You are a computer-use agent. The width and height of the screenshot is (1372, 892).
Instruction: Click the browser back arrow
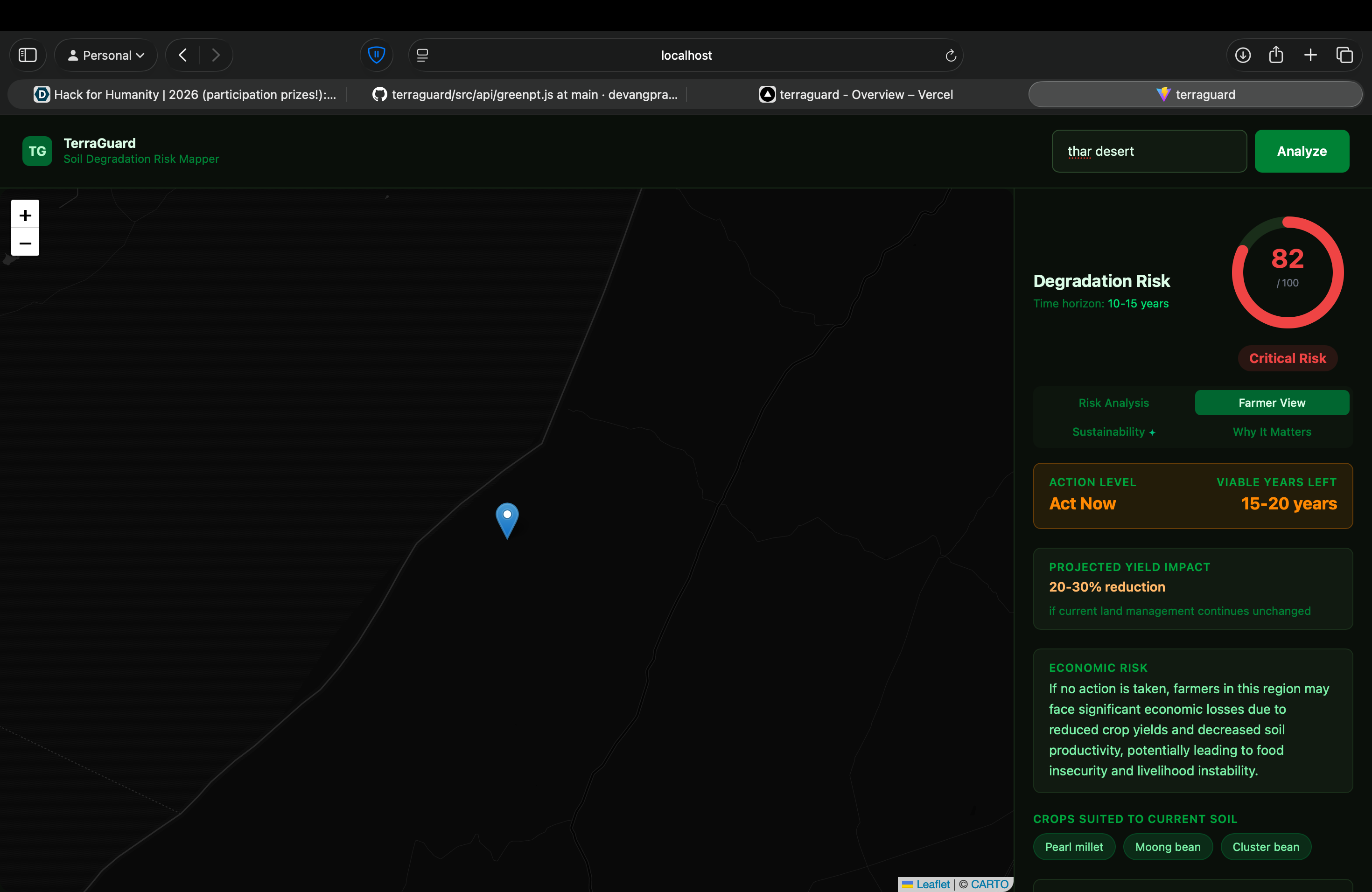tap(183, 56)
